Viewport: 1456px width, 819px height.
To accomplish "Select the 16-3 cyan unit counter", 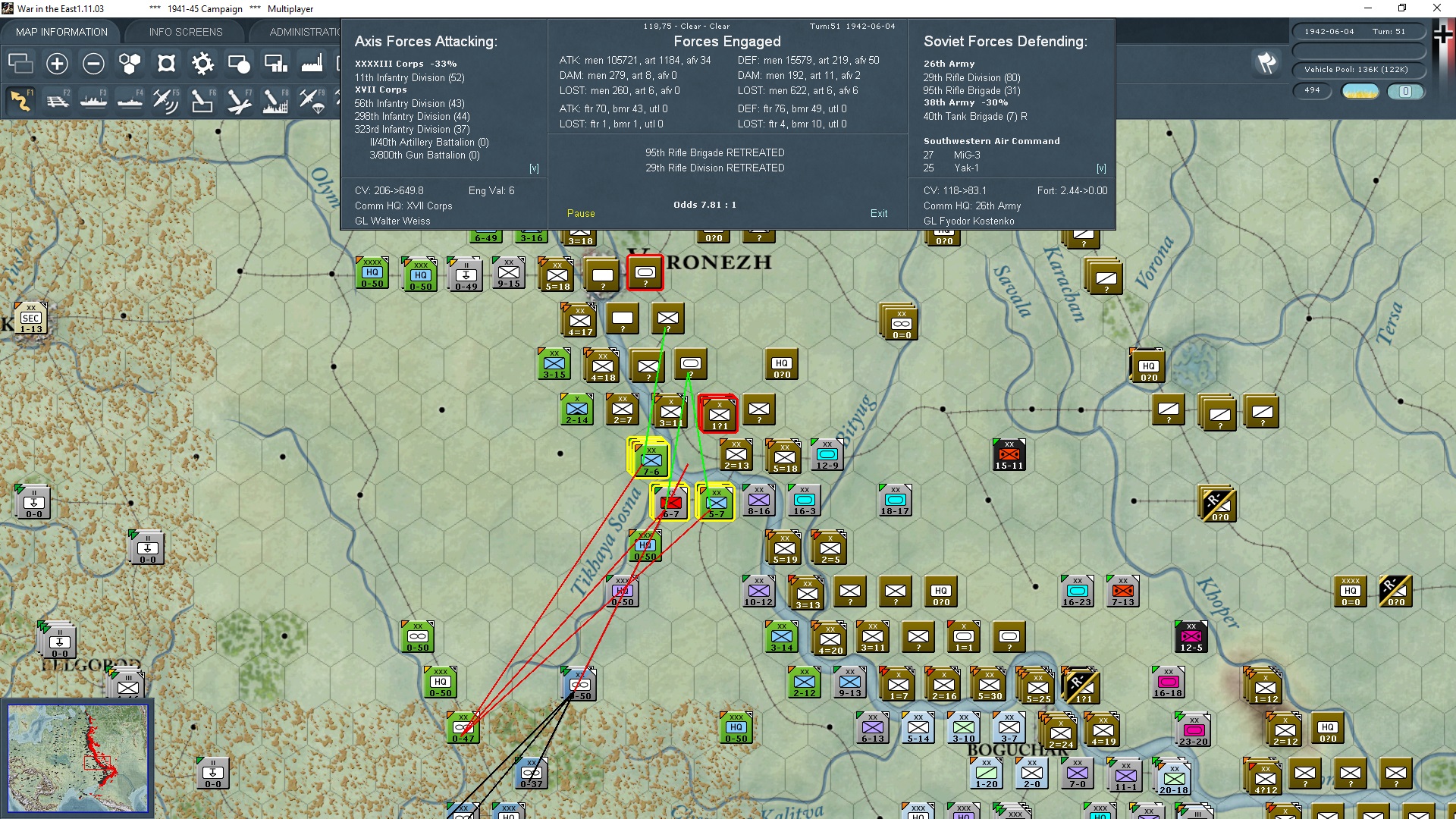I will tap(805, 500).
